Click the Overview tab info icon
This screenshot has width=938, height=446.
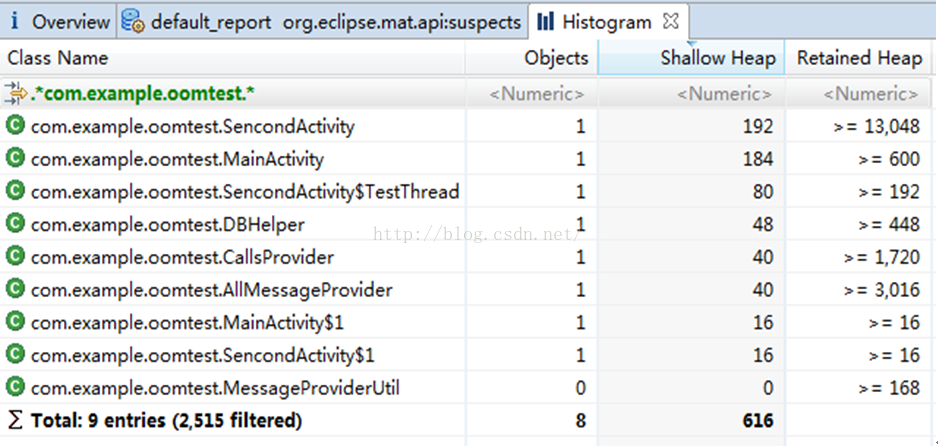click(14, 21)
